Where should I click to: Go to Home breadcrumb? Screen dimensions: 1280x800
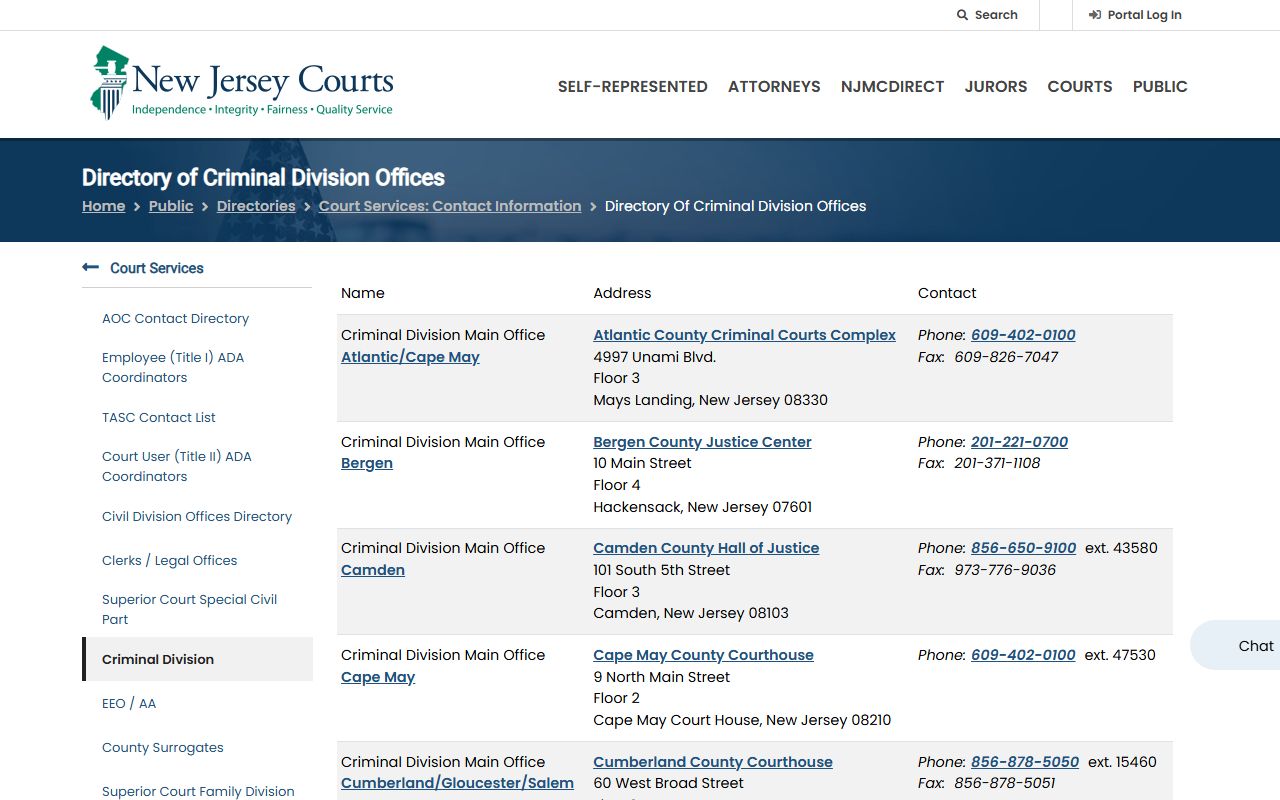[104, 206]
